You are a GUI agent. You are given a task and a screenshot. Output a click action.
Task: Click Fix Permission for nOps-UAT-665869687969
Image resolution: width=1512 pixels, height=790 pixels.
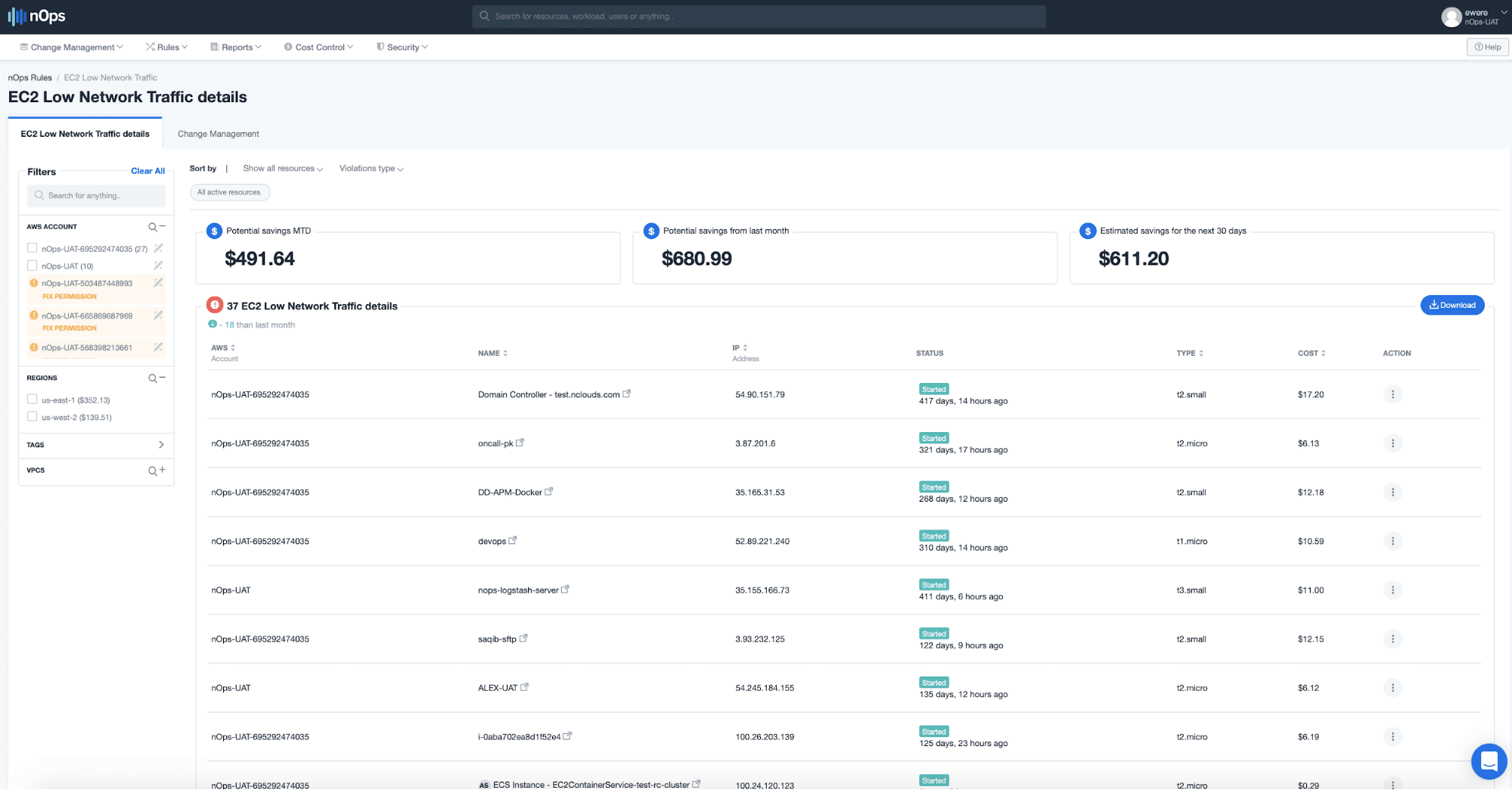[x=70, y=328]
